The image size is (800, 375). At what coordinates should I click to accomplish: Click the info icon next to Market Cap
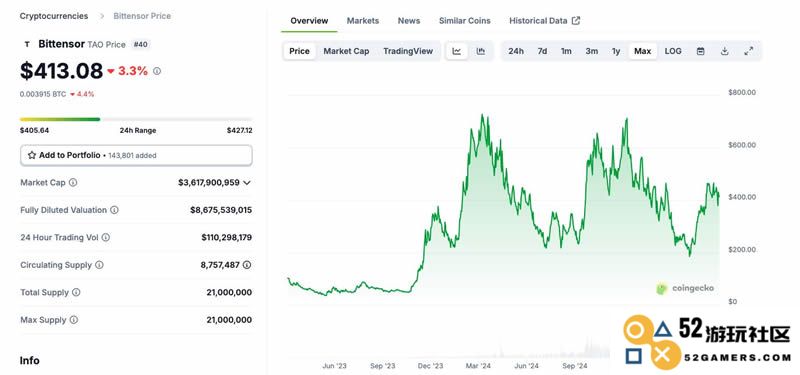73,182
